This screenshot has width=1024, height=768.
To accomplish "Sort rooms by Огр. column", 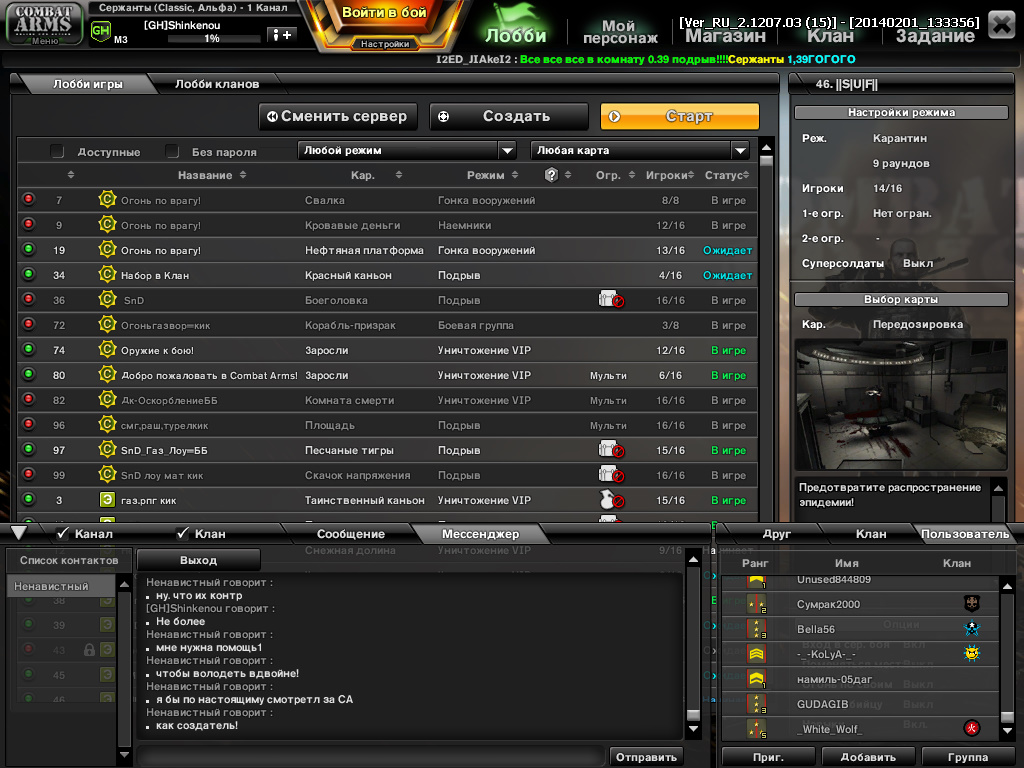I will pos(615,175).
